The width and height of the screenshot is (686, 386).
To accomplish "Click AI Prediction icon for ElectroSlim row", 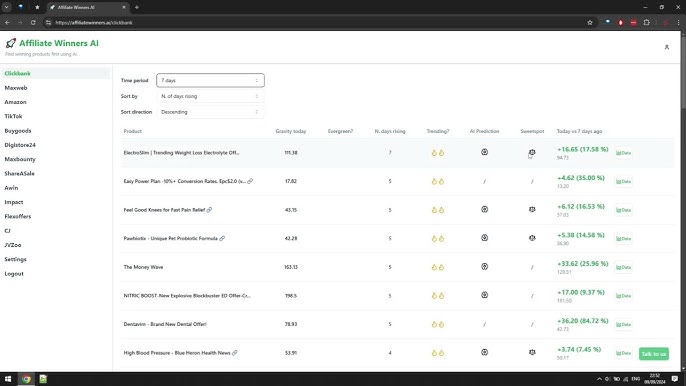I will [x=484, y=152].
